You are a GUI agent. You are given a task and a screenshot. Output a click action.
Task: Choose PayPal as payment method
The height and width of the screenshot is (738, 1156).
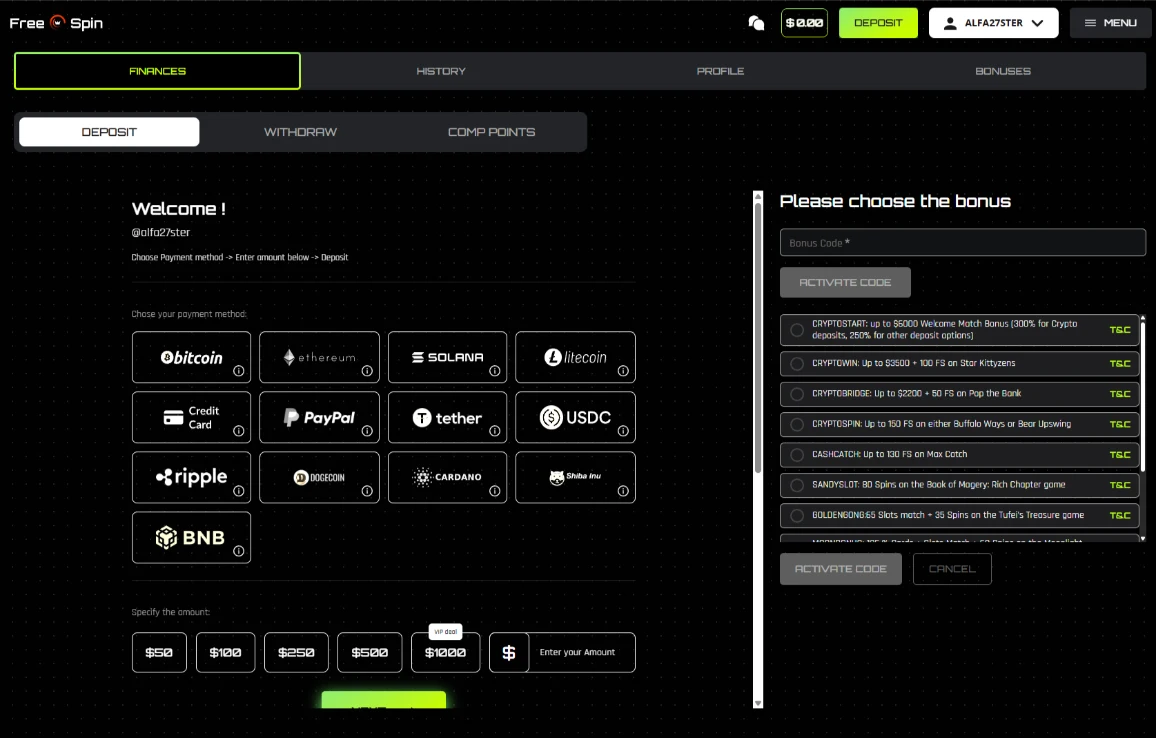point(319,417)
